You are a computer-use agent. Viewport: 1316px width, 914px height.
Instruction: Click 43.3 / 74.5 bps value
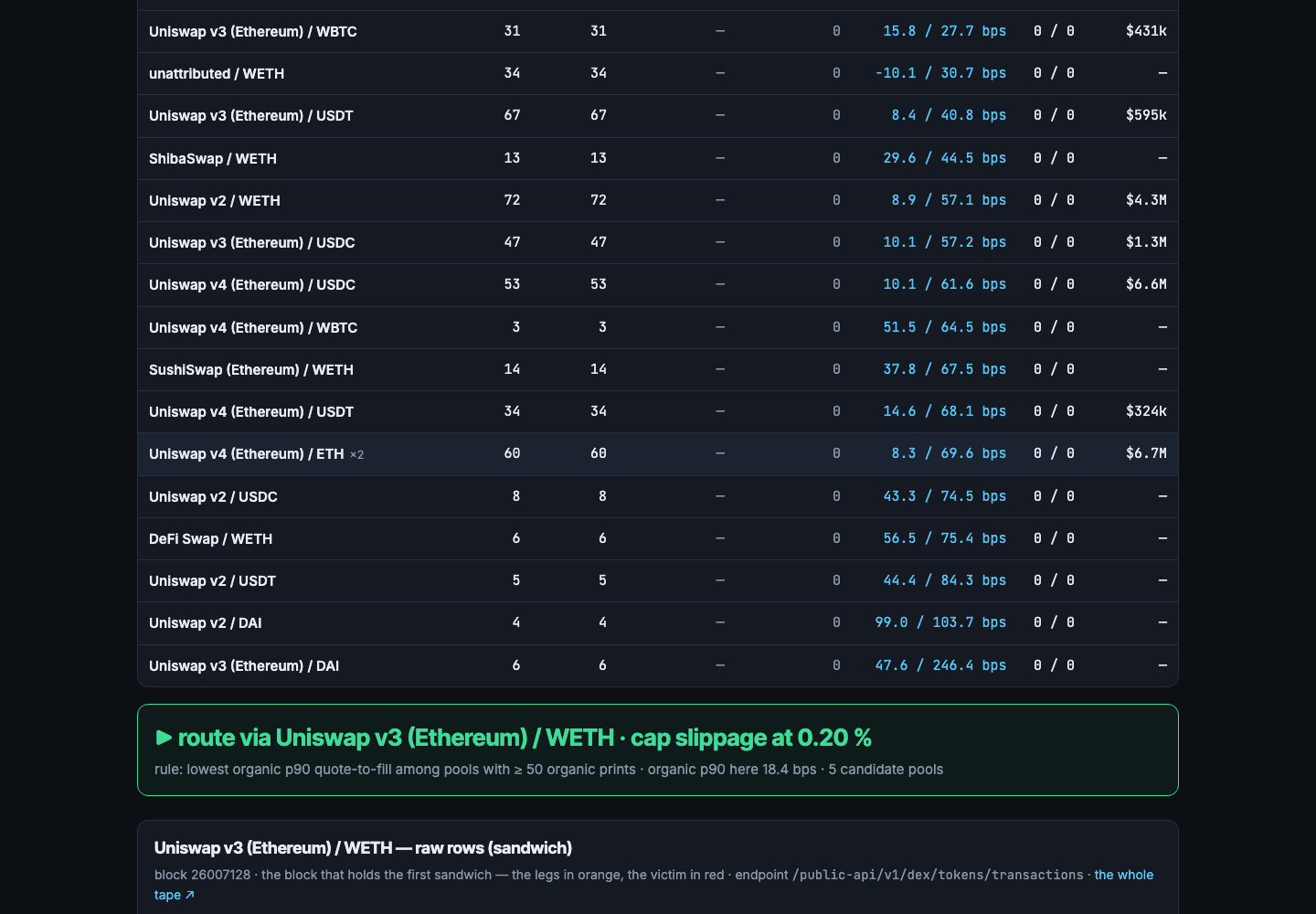pyautogui.click(x=944, y=496)
